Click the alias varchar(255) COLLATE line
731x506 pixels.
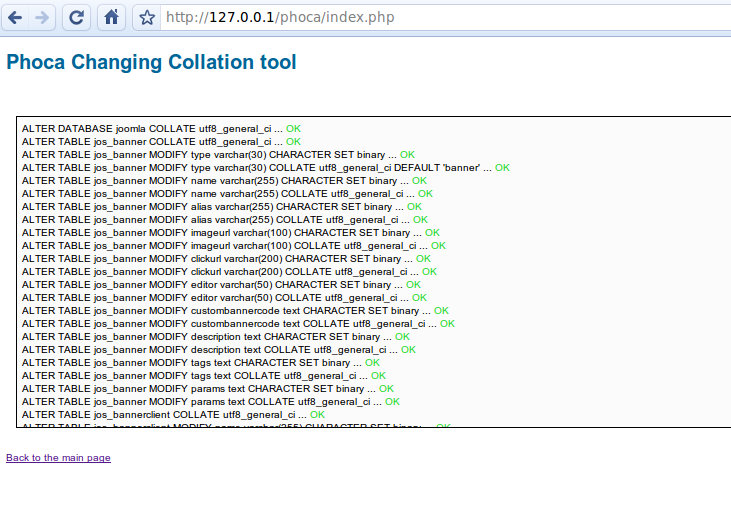(x=225, y=220)
